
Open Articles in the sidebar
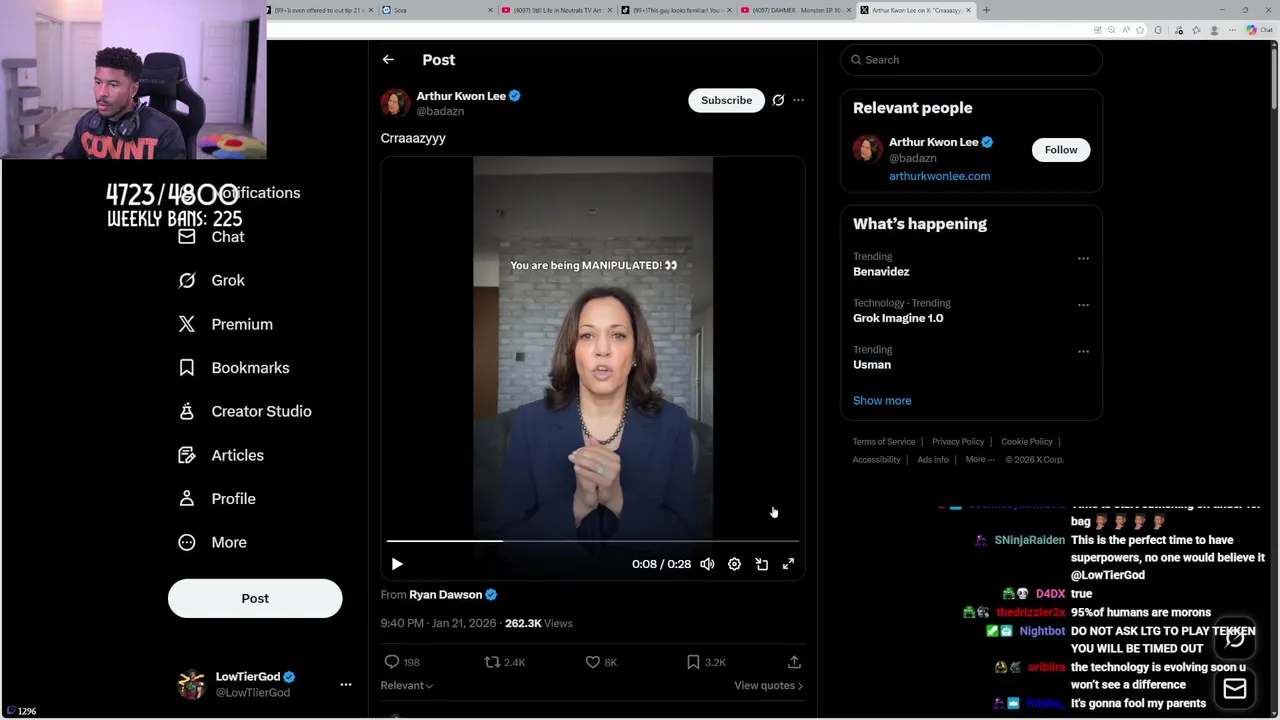(x=221, y=455)
